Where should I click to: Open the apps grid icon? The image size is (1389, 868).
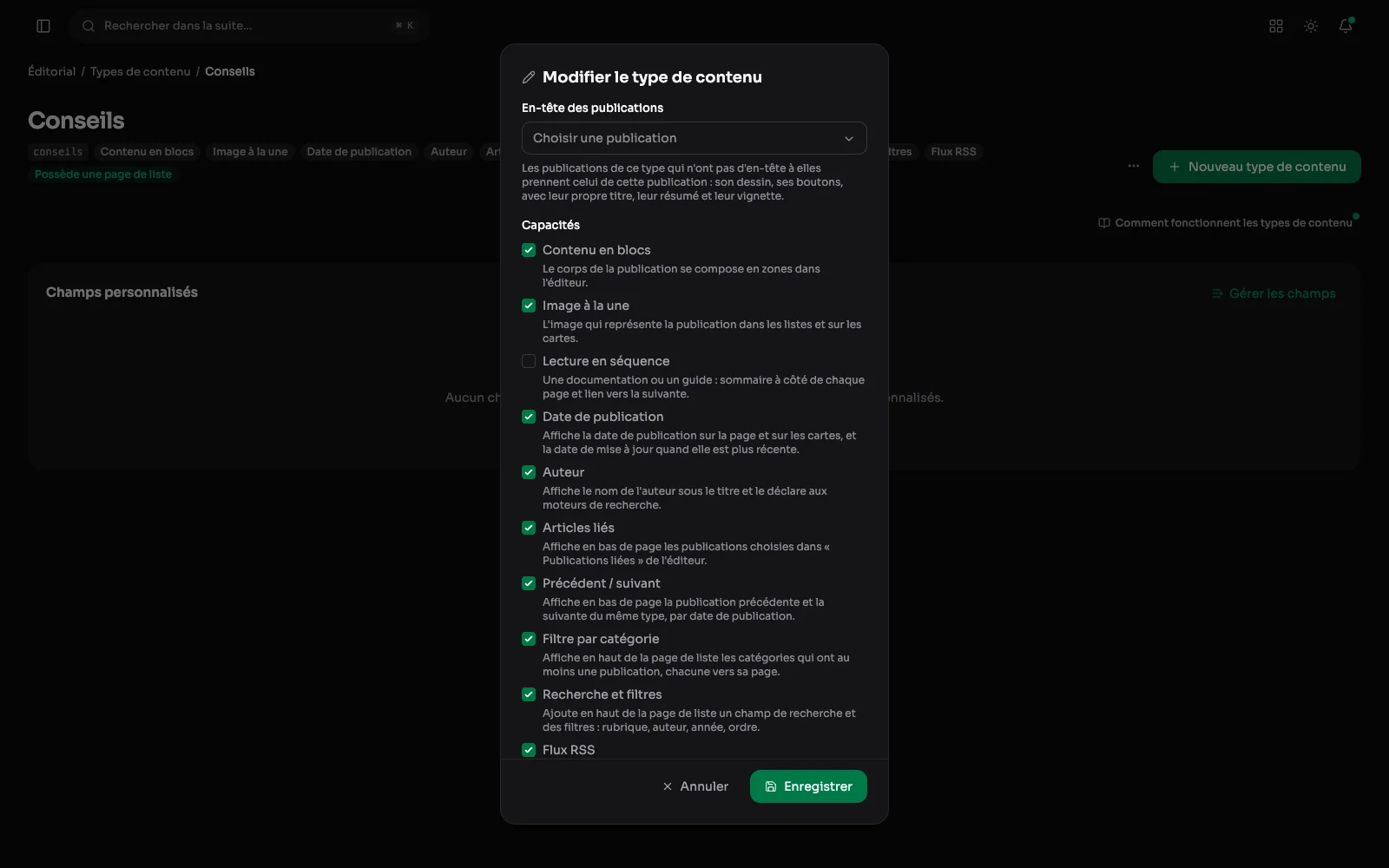(x=1276, y=26)
